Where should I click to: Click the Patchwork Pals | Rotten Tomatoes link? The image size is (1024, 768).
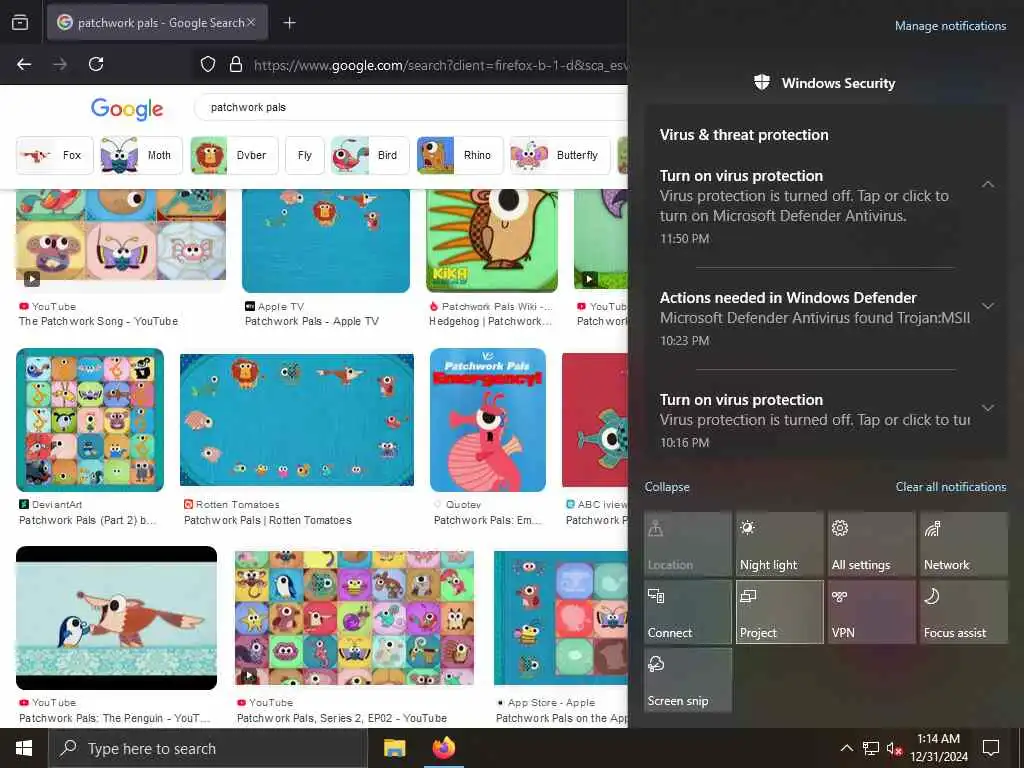(x=268, y=520)
